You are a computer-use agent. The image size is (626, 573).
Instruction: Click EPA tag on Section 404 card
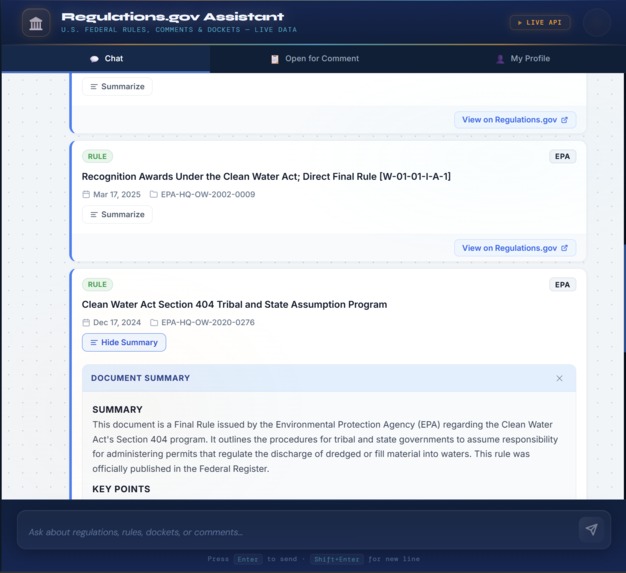(562, 285)
